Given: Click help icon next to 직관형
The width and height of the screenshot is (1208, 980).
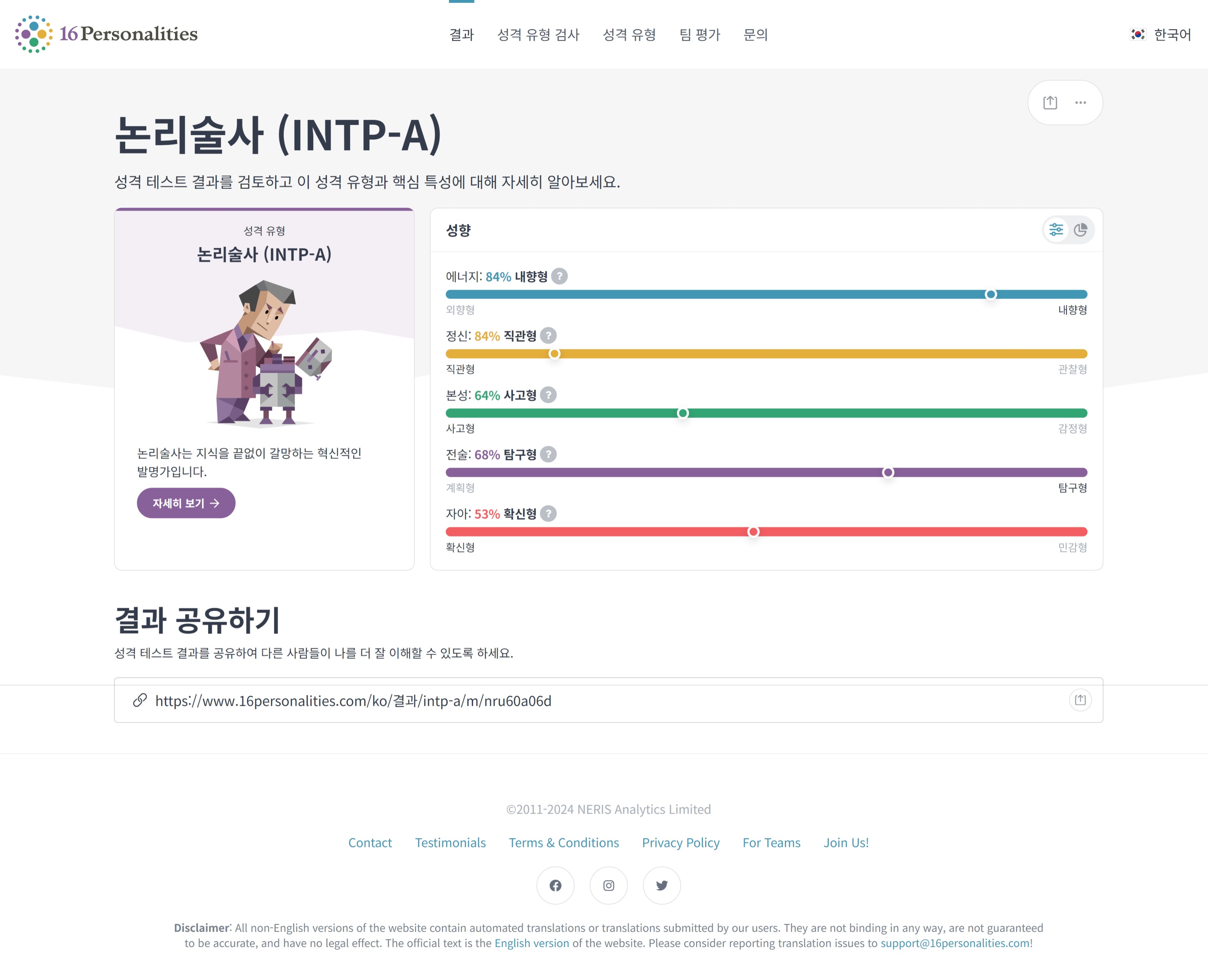Looking at the screenshot, I should (x=548, y=336).
